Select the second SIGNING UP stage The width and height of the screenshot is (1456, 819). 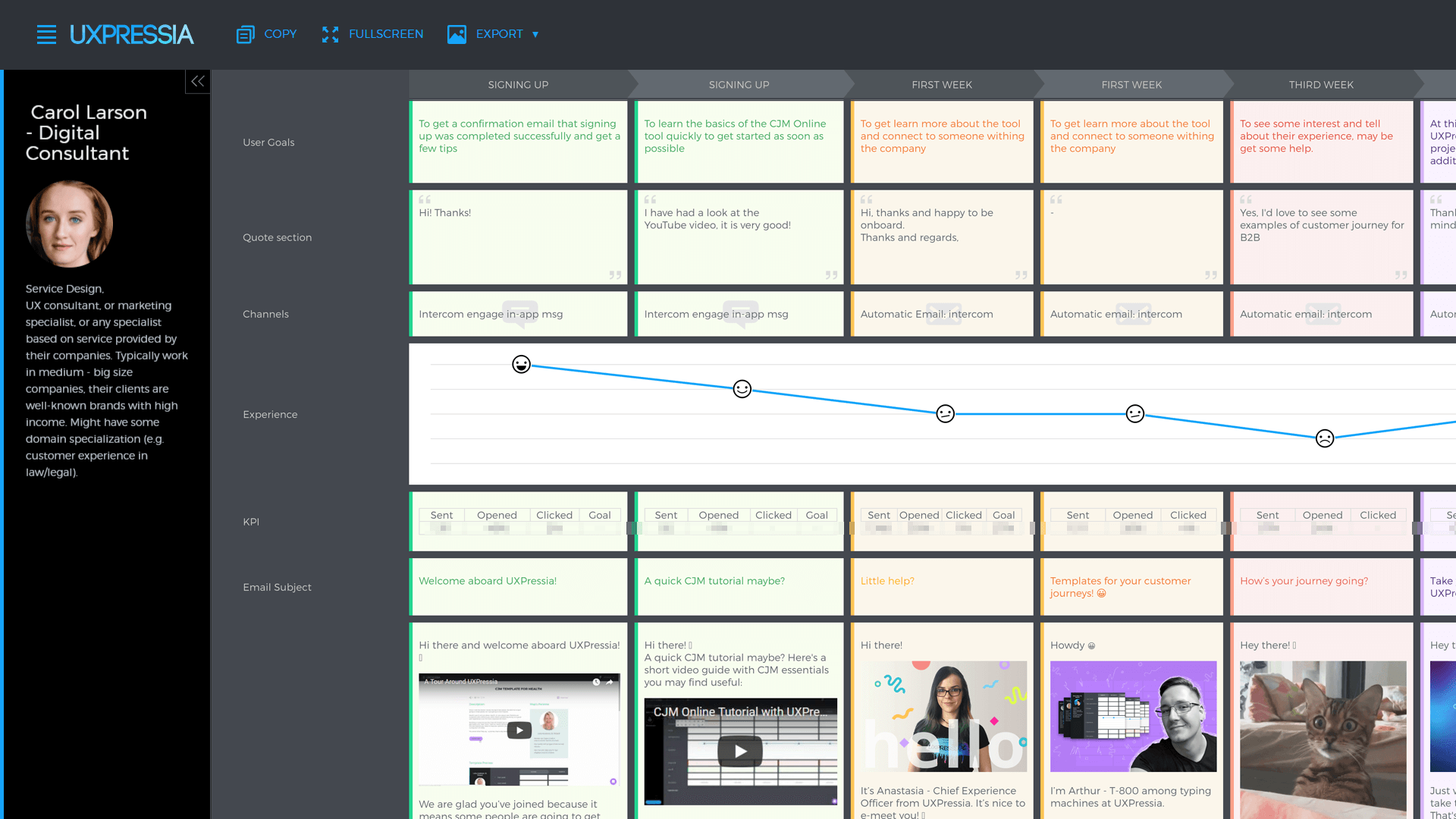pos(739,85)
